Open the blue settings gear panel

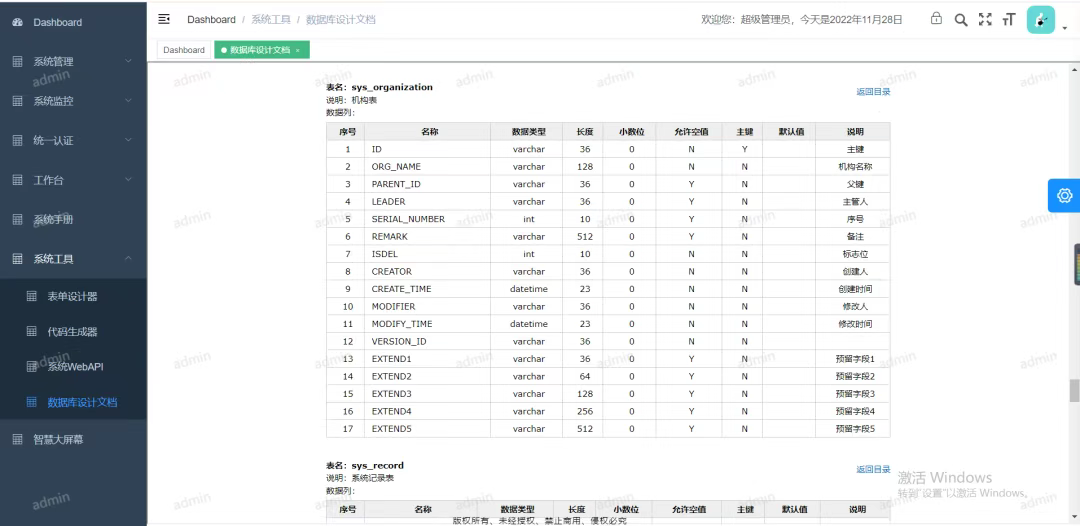click(x=1064, y=196)
